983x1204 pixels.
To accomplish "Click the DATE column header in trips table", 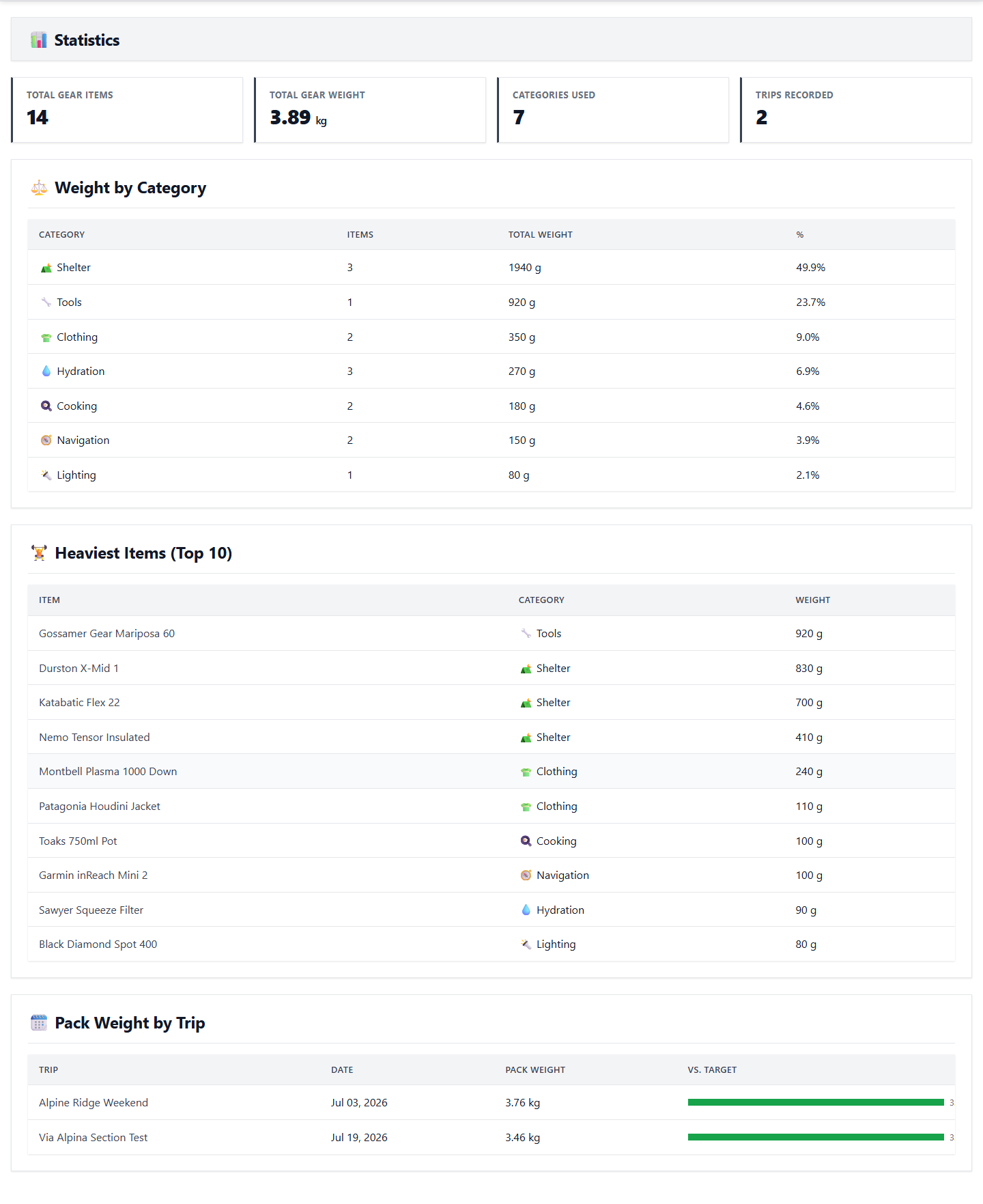I will coord(342,1070).
